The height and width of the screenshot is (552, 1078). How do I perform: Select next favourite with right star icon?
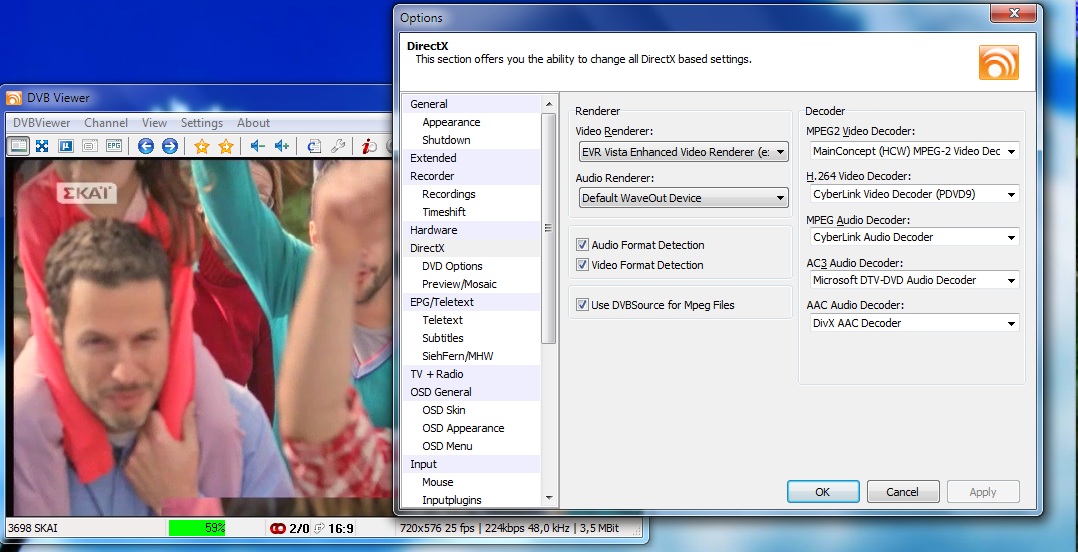point(226,146)
